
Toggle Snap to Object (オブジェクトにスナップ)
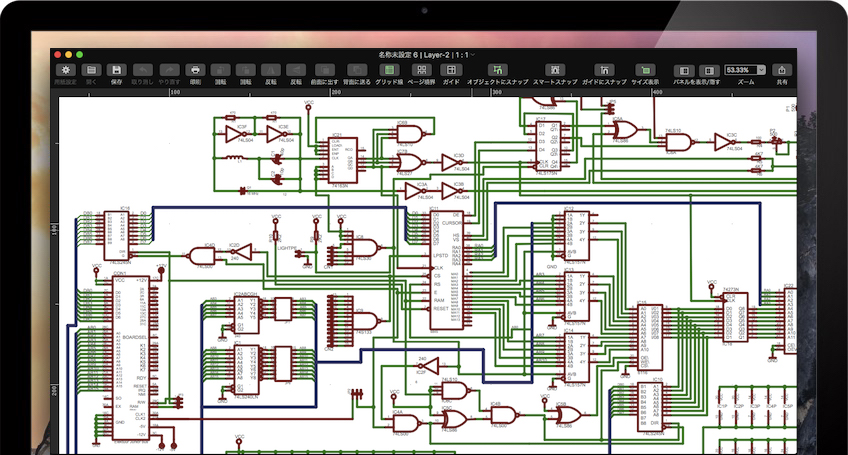[497, 70]
